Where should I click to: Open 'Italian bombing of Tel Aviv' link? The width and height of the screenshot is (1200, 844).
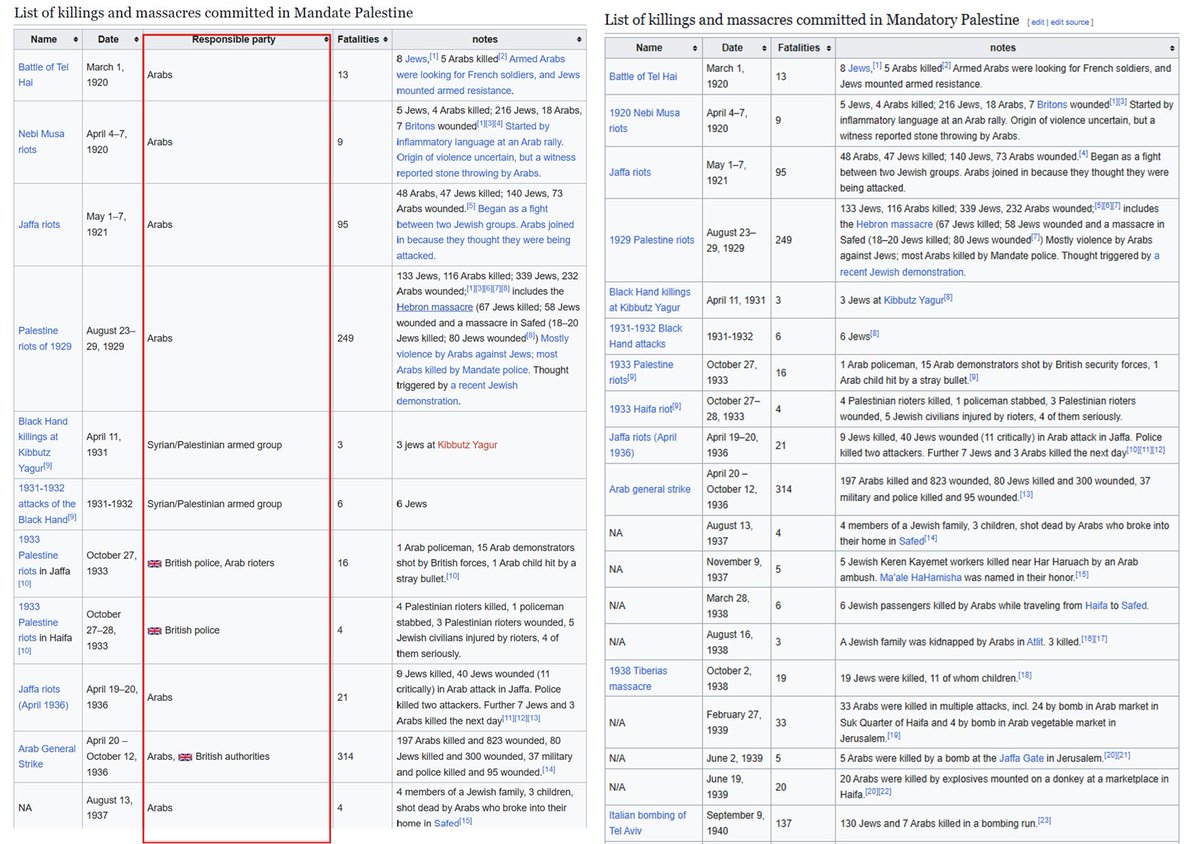pyautogui.click(x=648, y=822)
